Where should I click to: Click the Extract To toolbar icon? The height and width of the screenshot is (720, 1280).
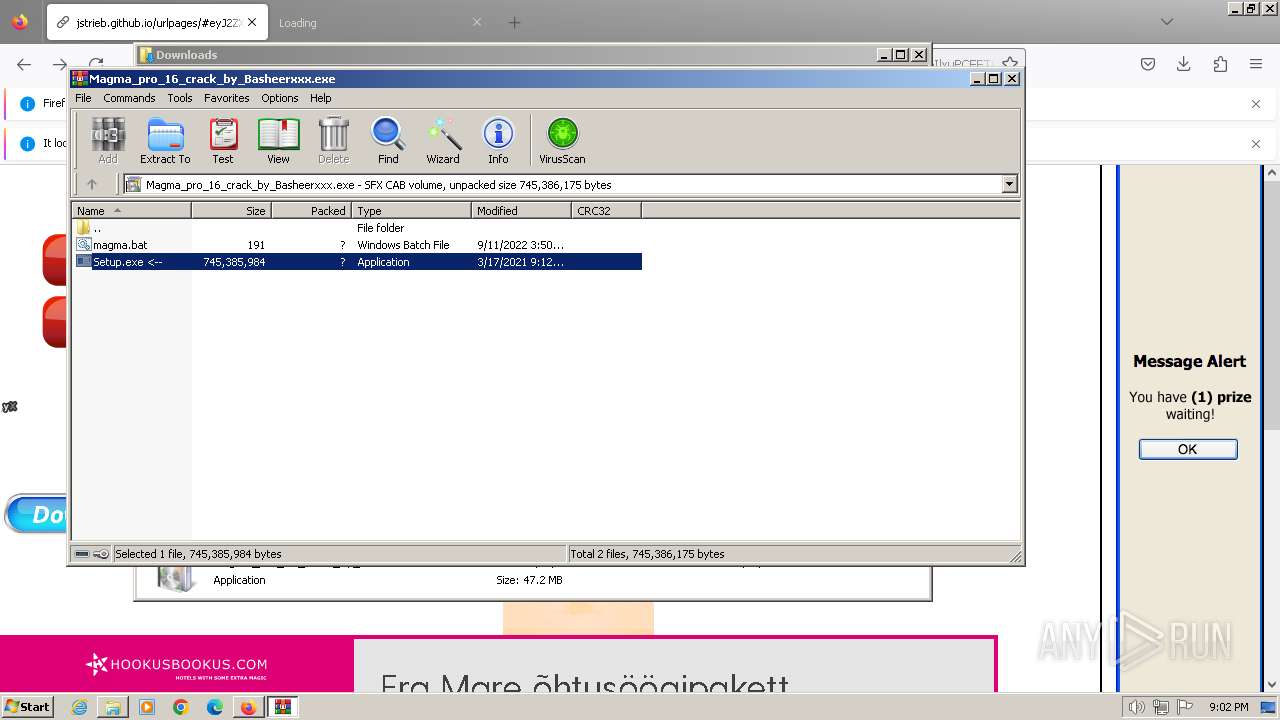tap(165, 140)
